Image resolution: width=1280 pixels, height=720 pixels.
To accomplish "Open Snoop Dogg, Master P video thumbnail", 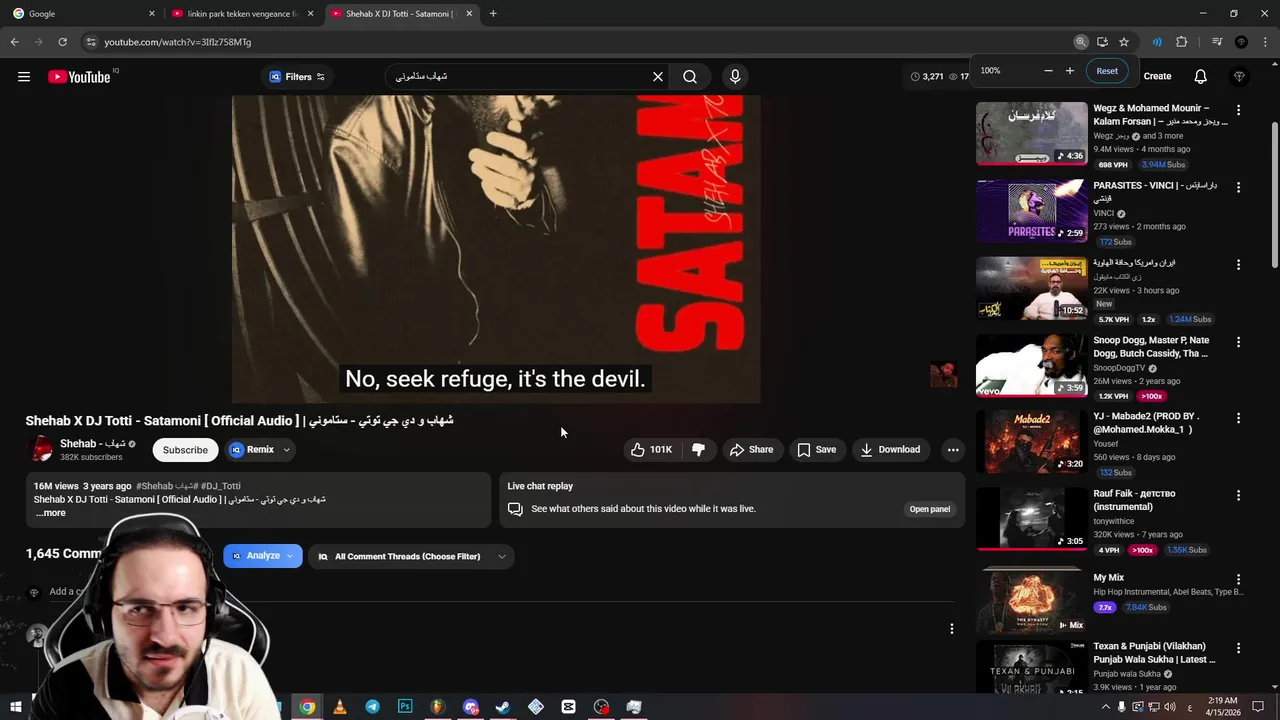I will click(1031, 365).
